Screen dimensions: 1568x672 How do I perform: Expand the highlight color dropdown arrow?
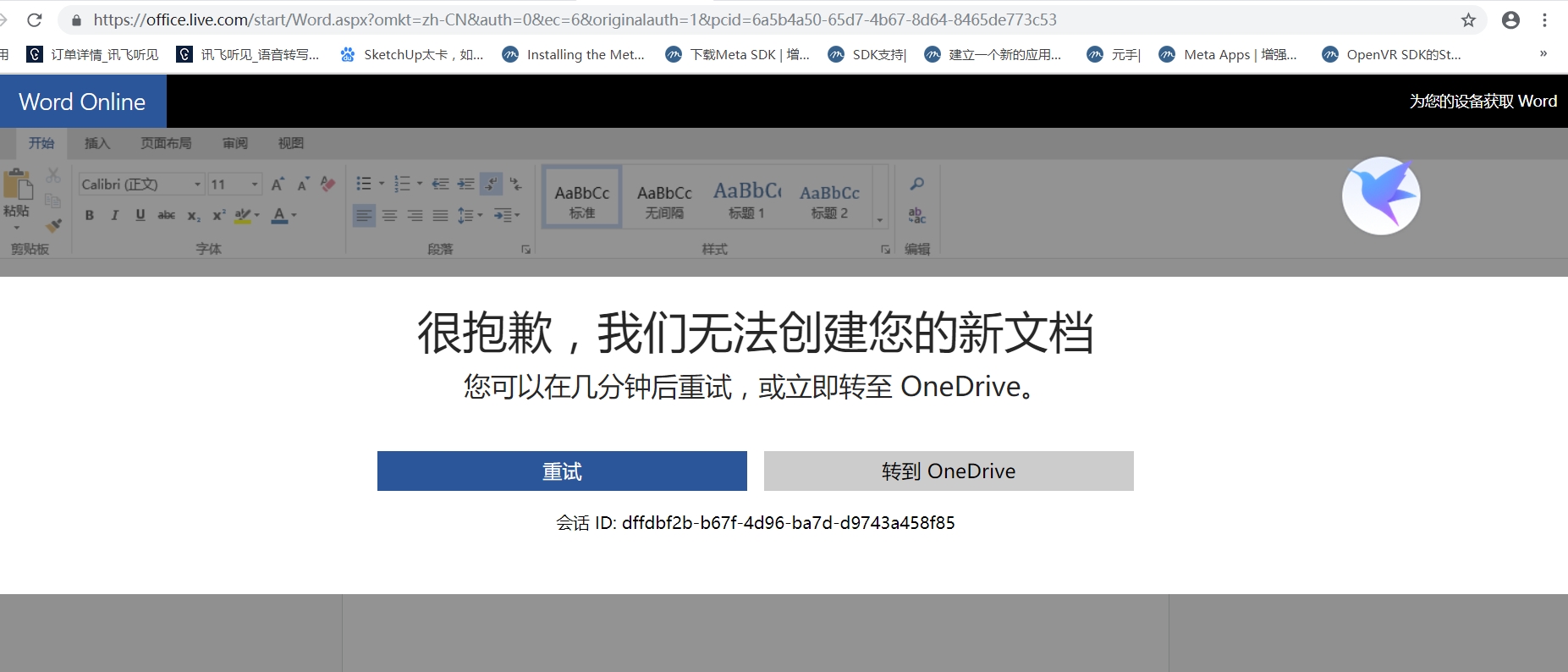click(x=257, y=215)
